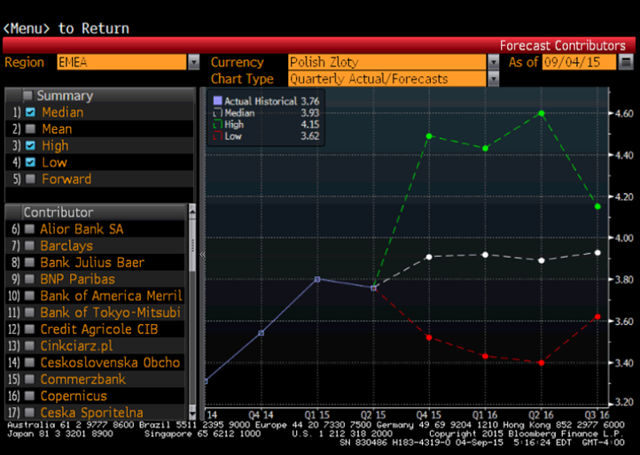Click the Polish Zloty currency field
The width and height of the screenshot is (640, 455).
point(387,62)
